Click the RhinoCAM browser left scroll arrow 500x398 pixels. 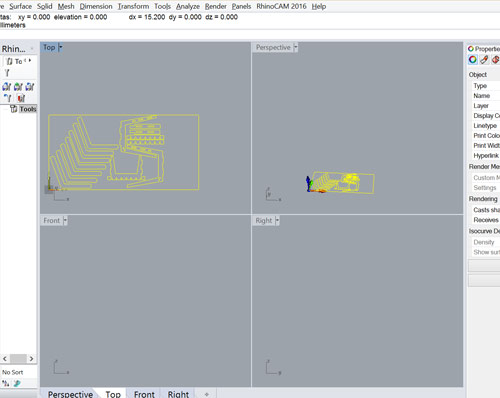pos(5,359)
